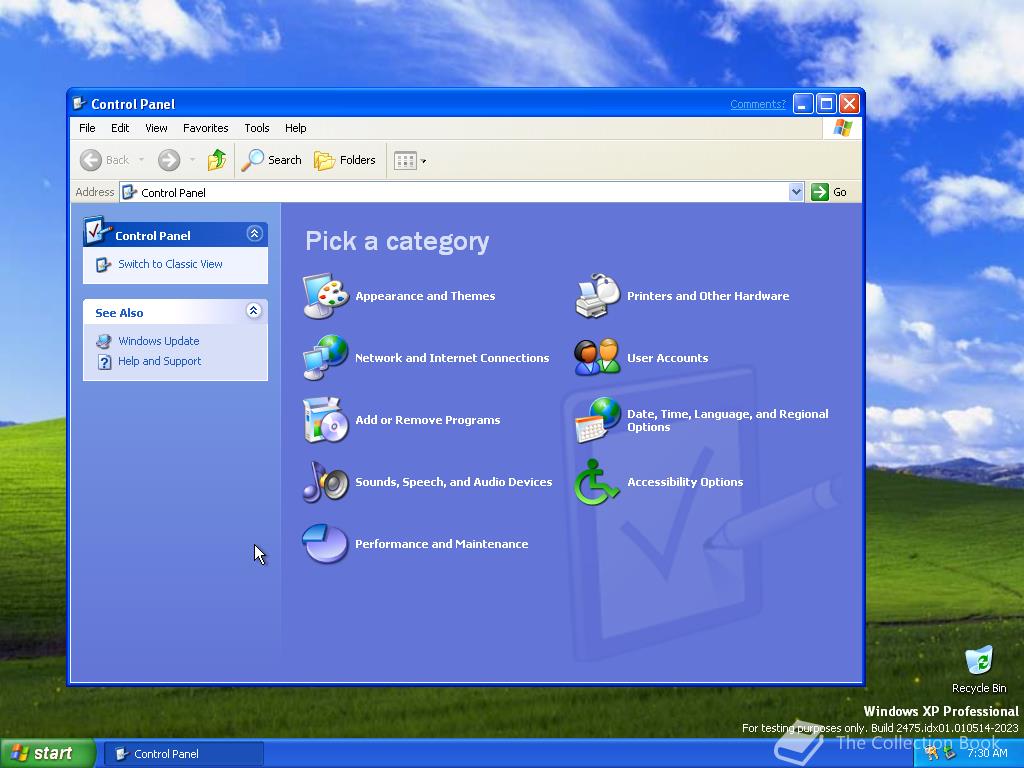Open the Help menu

[295, 128]
